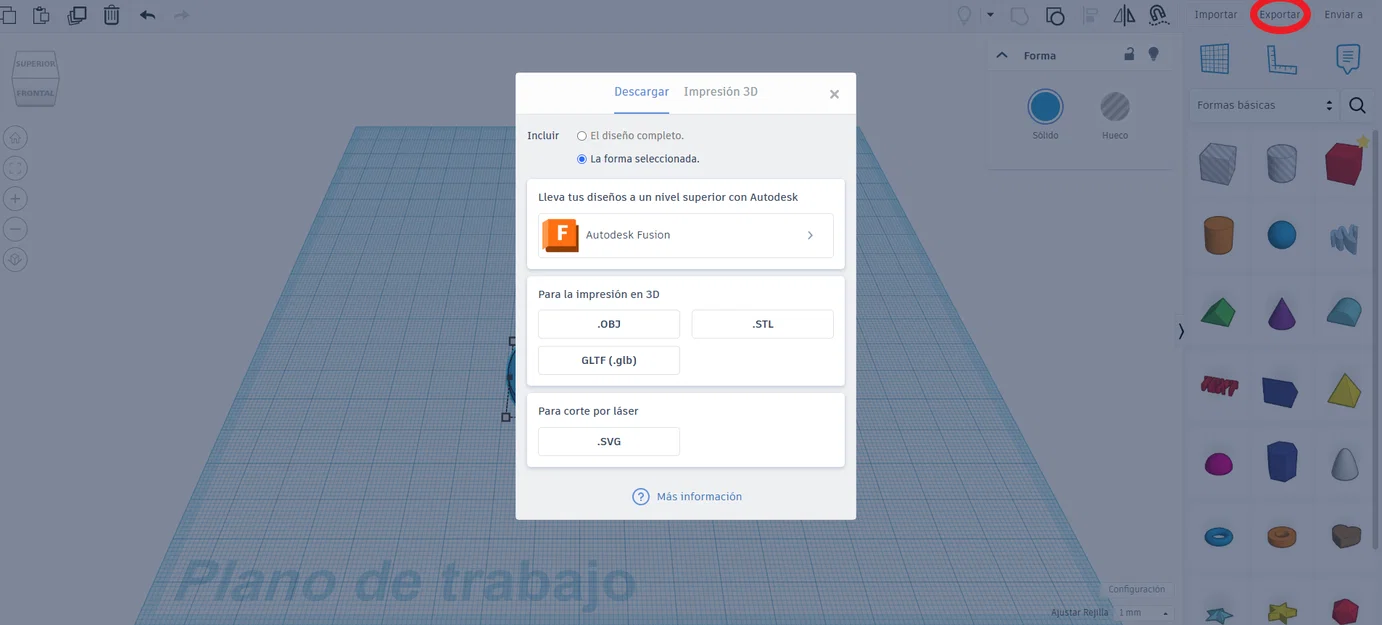Click the perspective view icon on the left

[16, 259]
